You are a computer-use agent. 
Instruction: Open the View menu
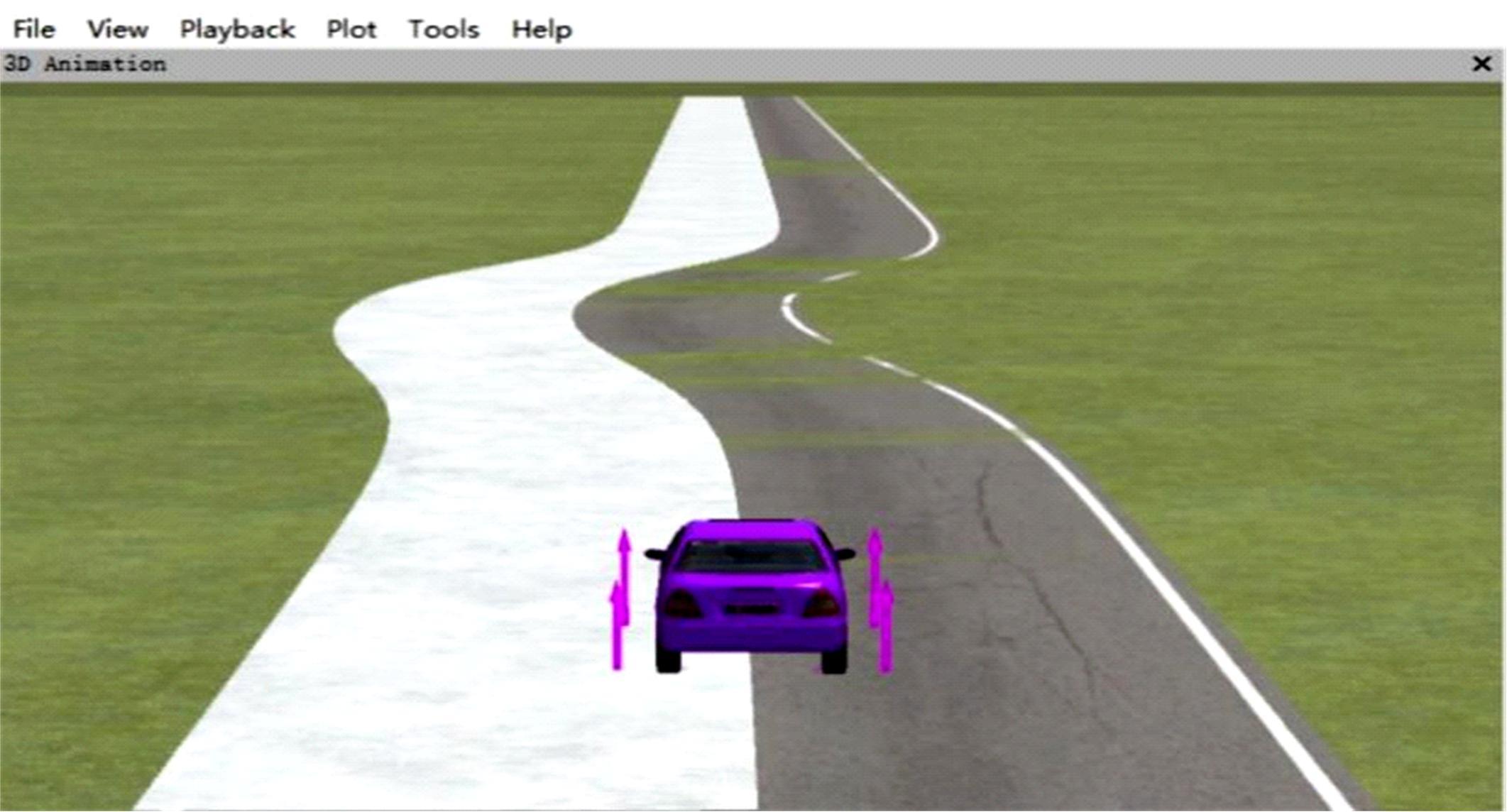117,29
